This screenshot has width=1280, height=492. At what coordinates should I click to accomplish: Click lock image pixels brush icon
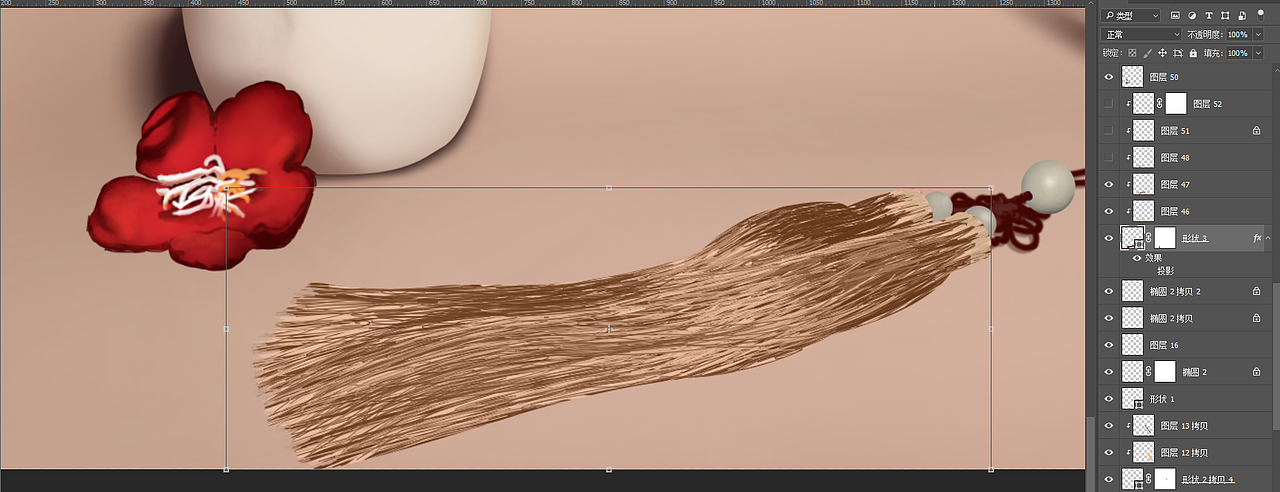tap(1148, 53)
